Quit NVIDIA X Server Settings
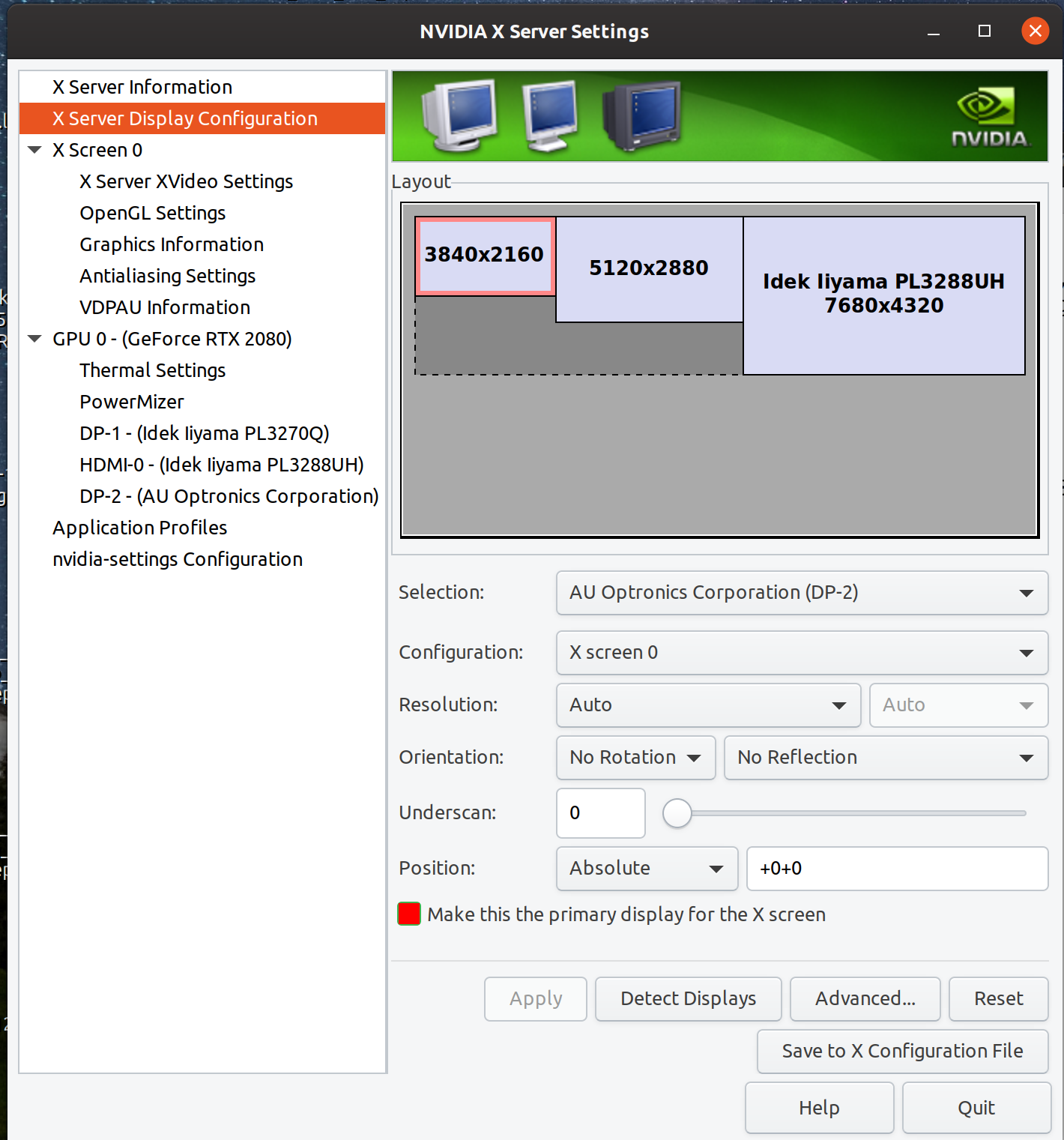The height and width of the screenshot is (1140, 1064). click(x=977, y=1108)
